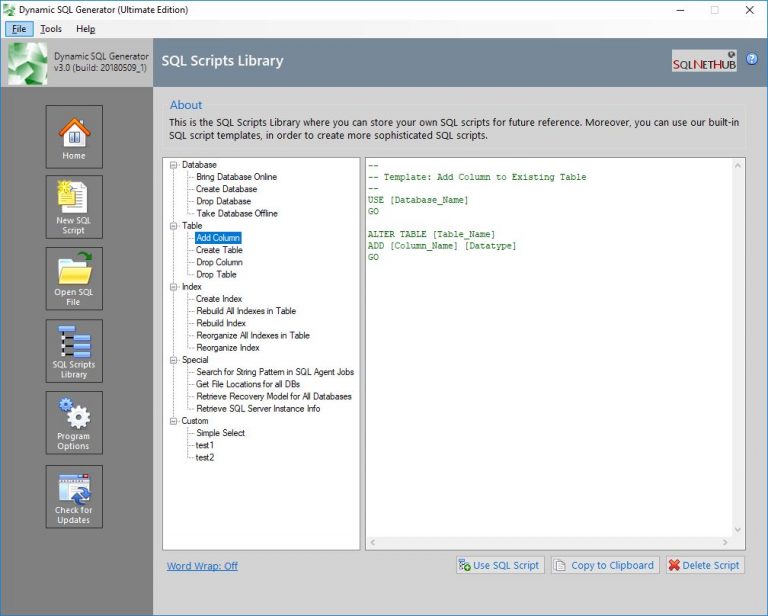The image size is (768, 616).
Task: Select the Drop Column template
Action: 219,262
